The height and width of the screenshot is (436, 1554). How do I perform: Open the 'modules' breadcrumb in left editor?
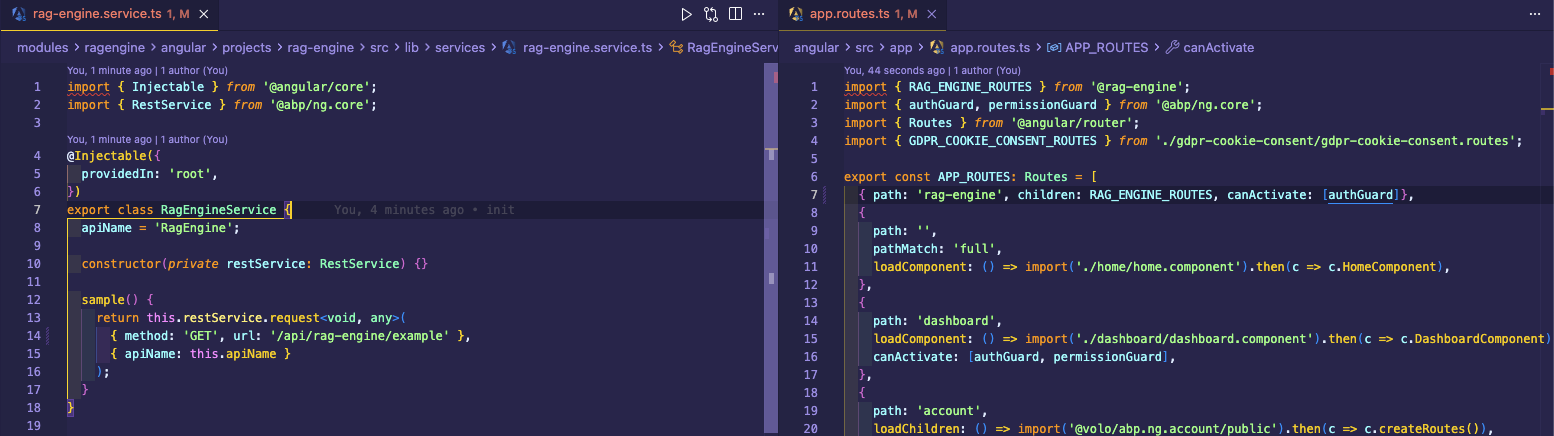pos(41,47)
